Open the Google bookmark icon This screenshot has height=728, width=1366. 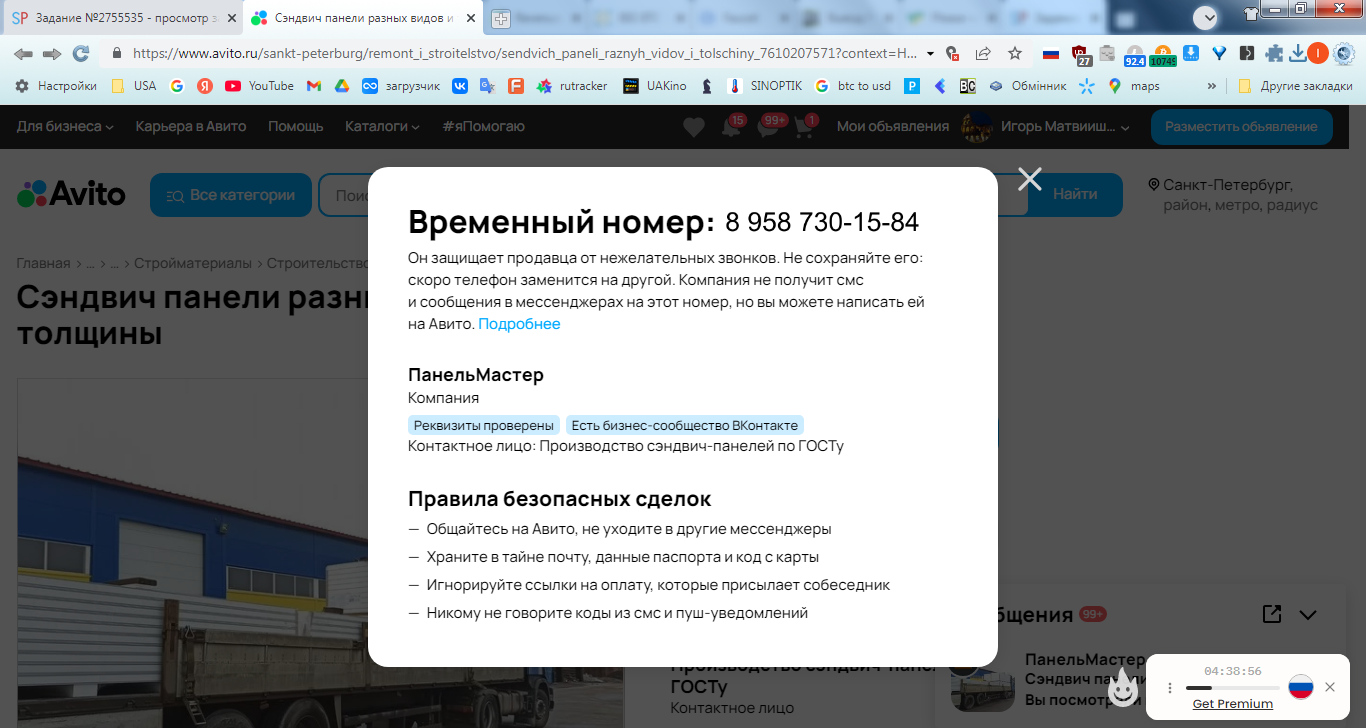point(177,86)
